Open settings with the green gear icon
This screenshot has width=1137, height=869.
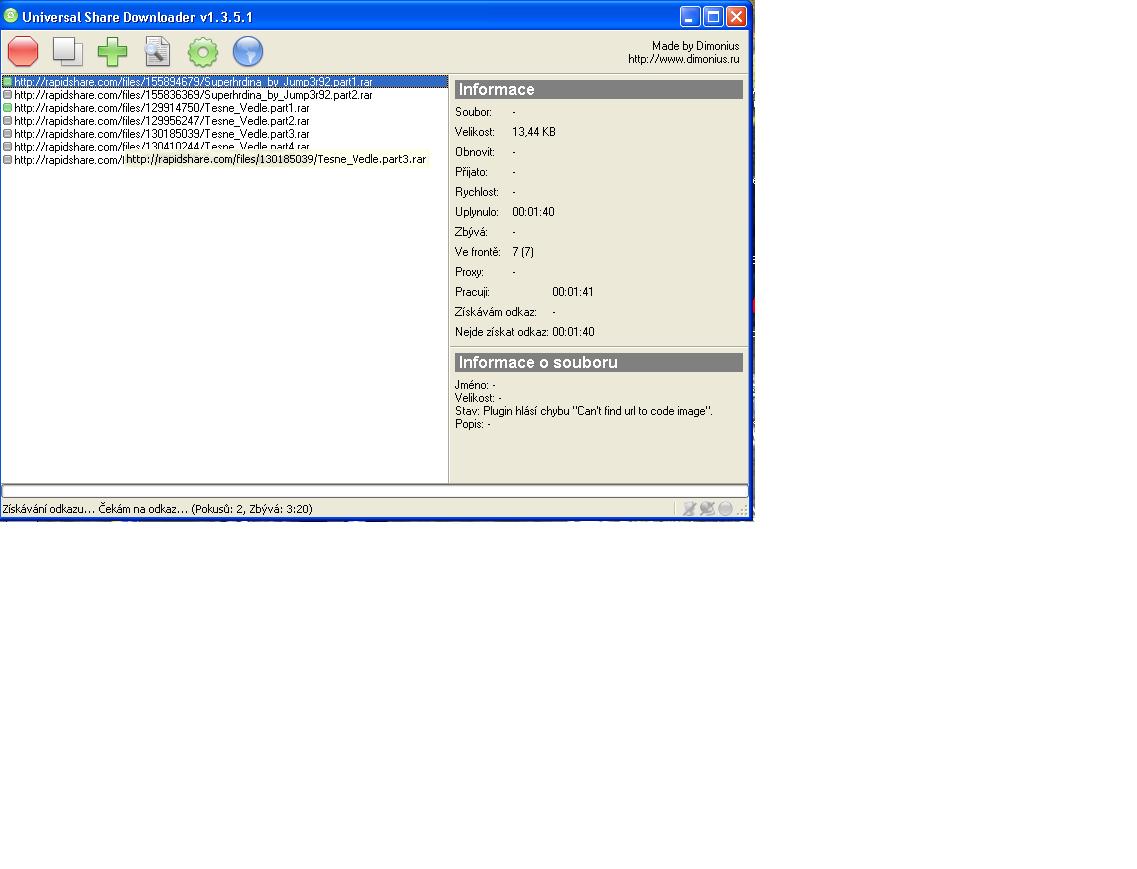point(203,52)
